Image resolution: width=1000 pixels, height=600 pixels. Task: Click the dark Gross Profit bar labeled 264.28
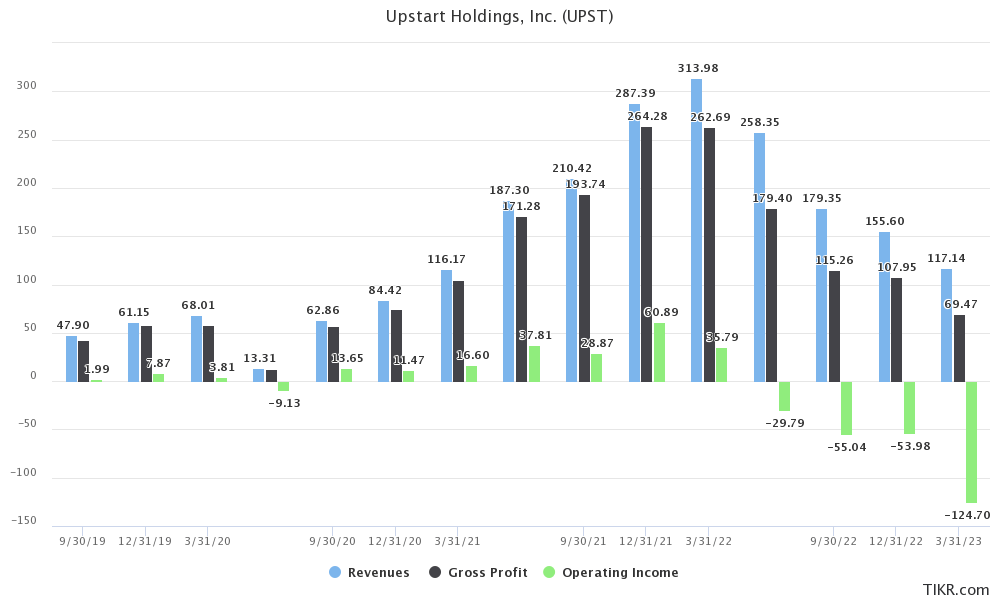646,250
